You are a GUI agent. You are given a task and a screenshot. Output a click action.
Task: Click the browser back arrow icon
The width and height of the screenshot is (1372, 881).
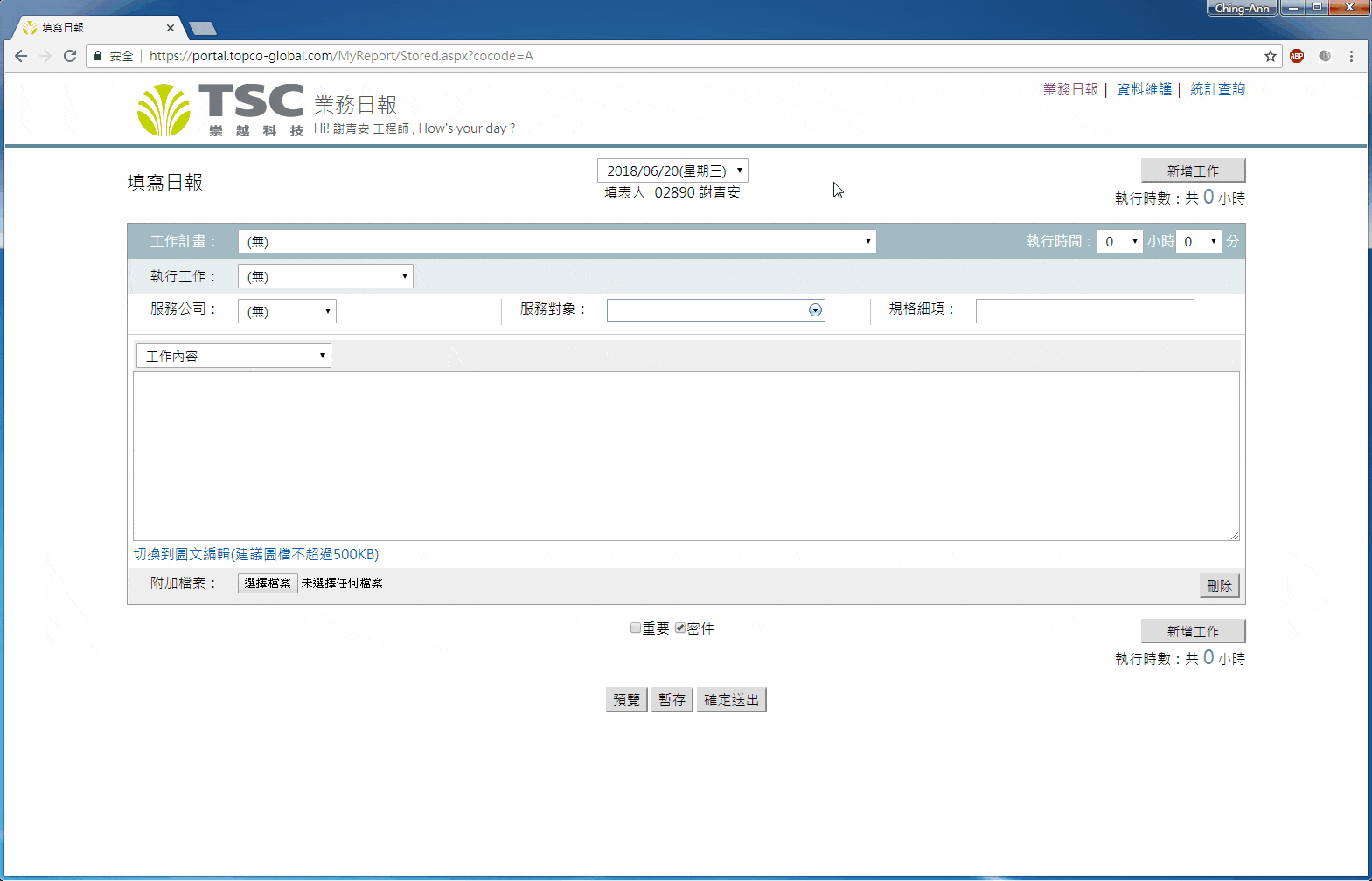(x=21, y=56)
